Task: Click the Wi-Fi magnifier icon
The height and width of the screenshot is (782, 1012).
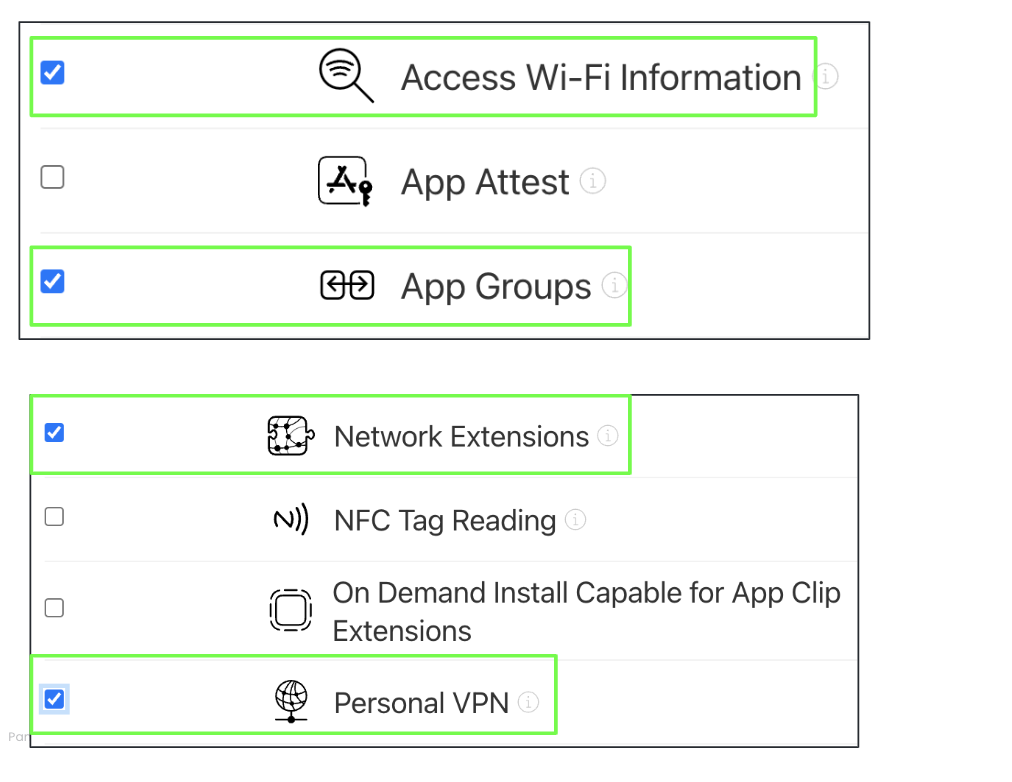Action: click(x=345, y=76)
